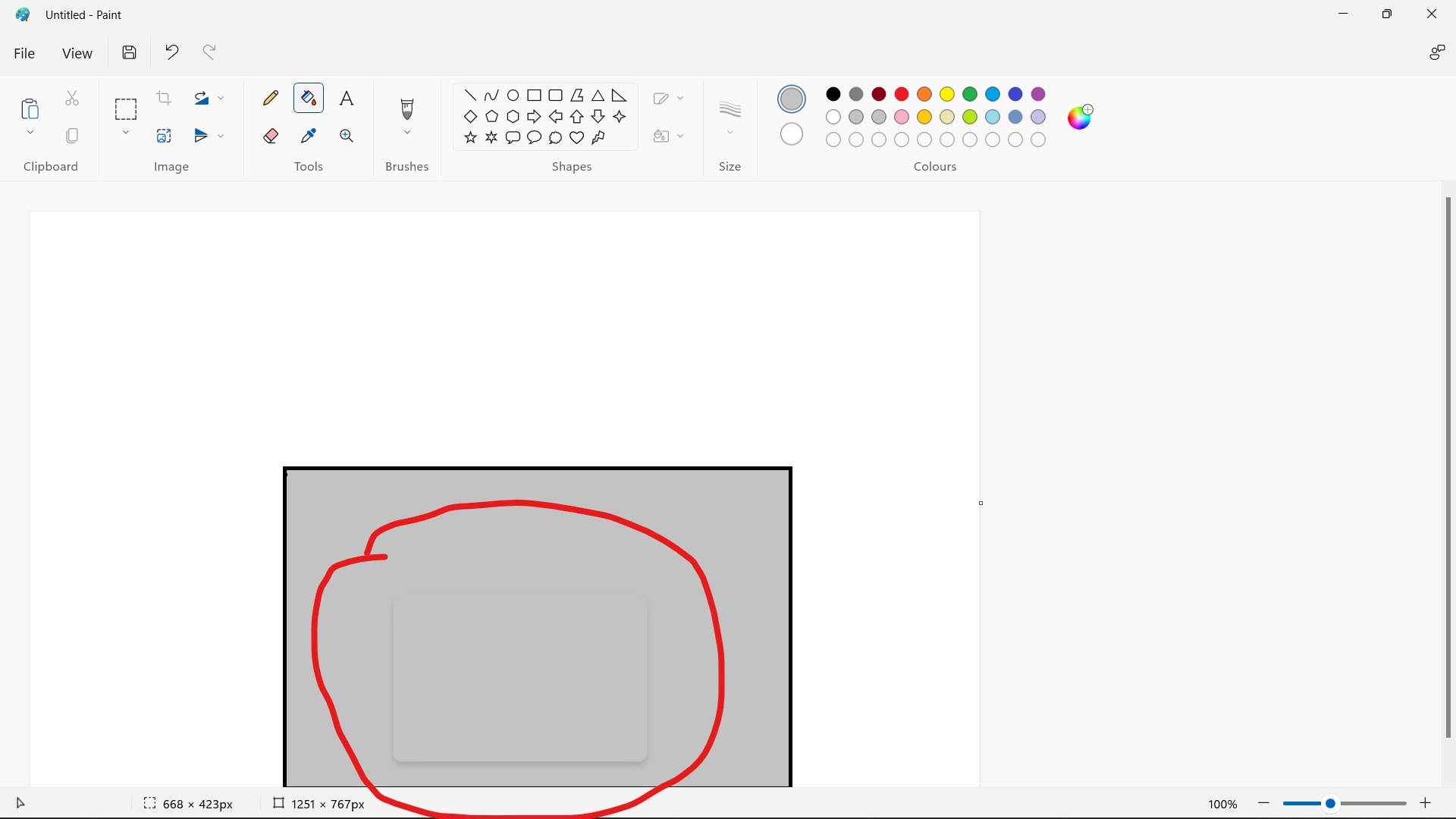Viewport: 1456px width, 819px height.
Task: Expand the Brushes dropdown arrow
Action: tap(408, 133)
